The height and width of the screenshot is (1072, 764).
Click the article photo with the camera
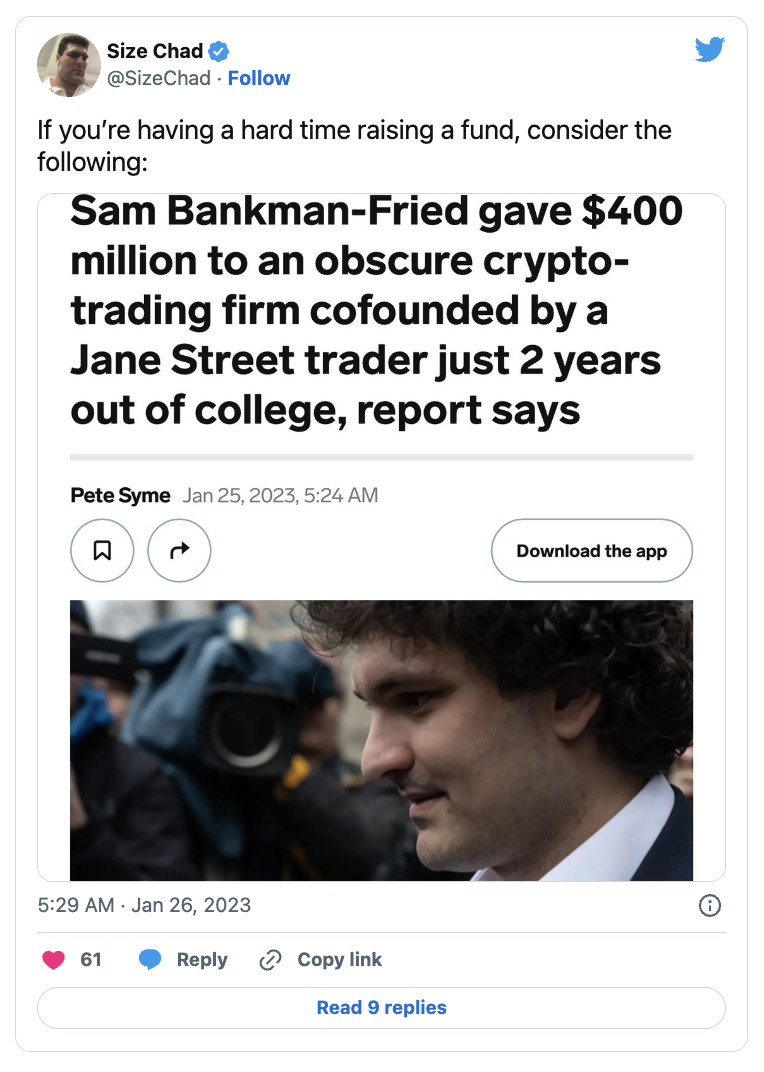pyautogui.click(x=381, y=740)
